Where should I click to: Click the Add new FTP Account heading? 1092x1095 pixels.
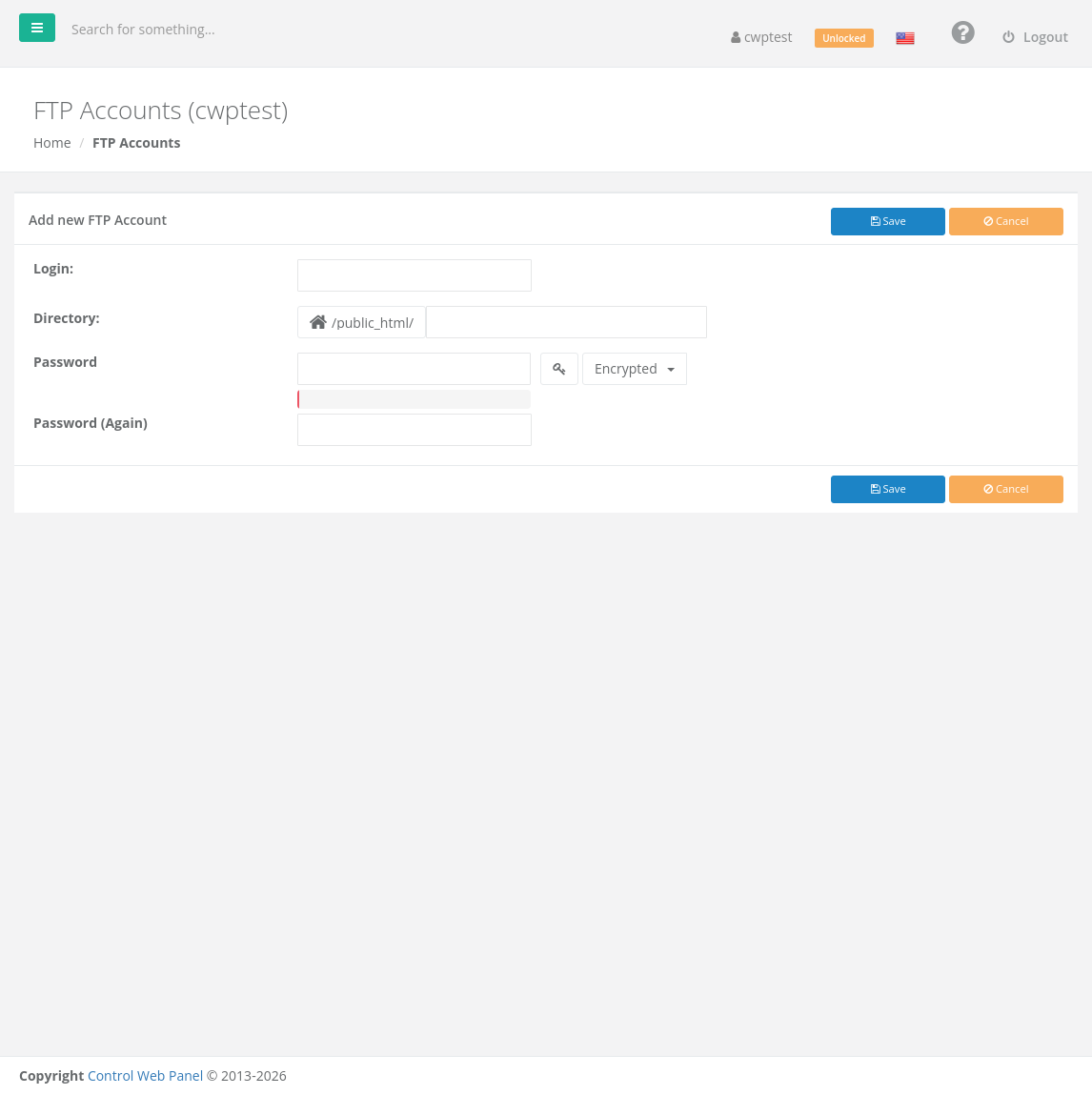(98, 220)
